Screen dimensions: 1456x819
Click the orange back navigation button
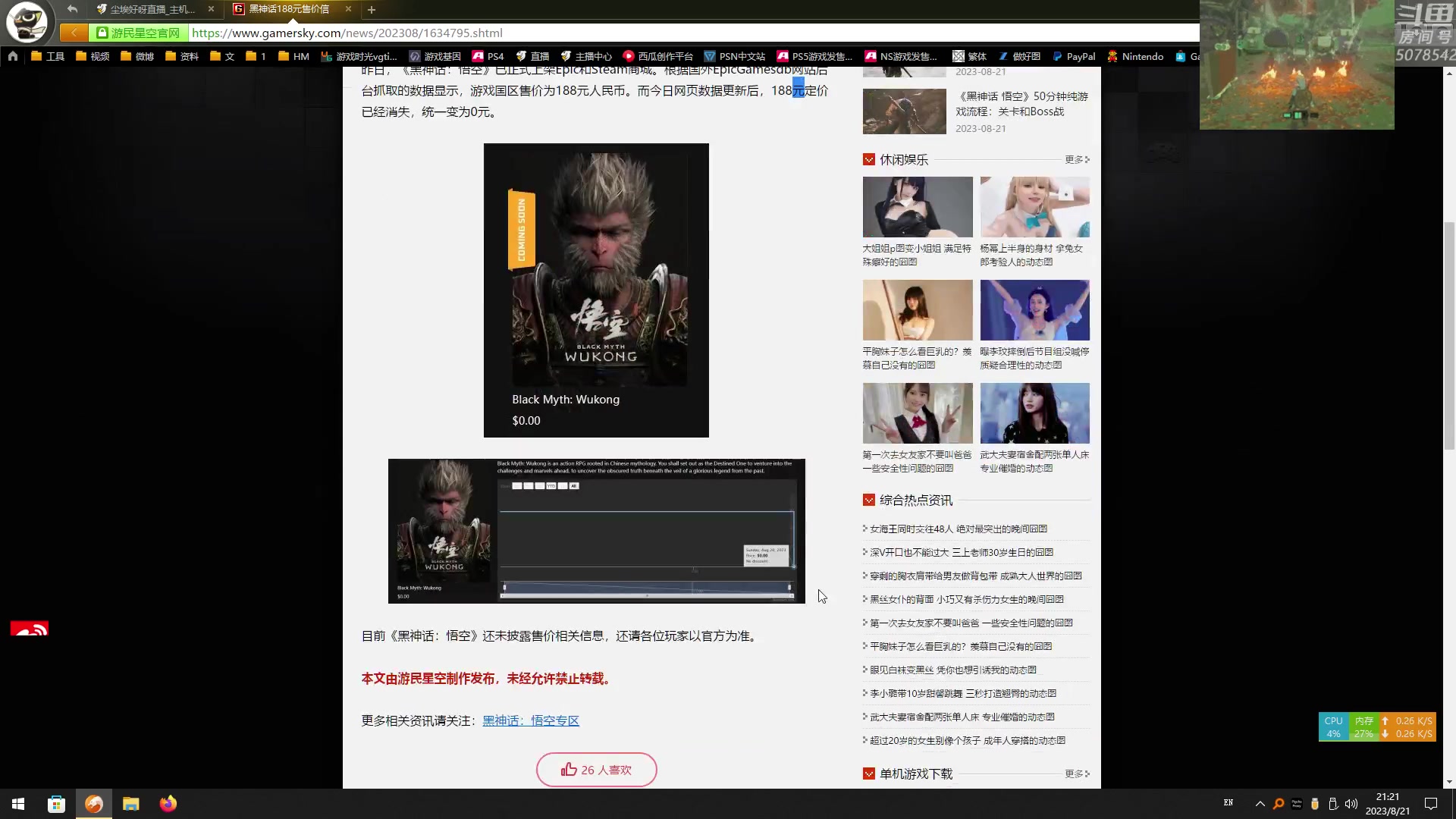[x=74, y=33]
